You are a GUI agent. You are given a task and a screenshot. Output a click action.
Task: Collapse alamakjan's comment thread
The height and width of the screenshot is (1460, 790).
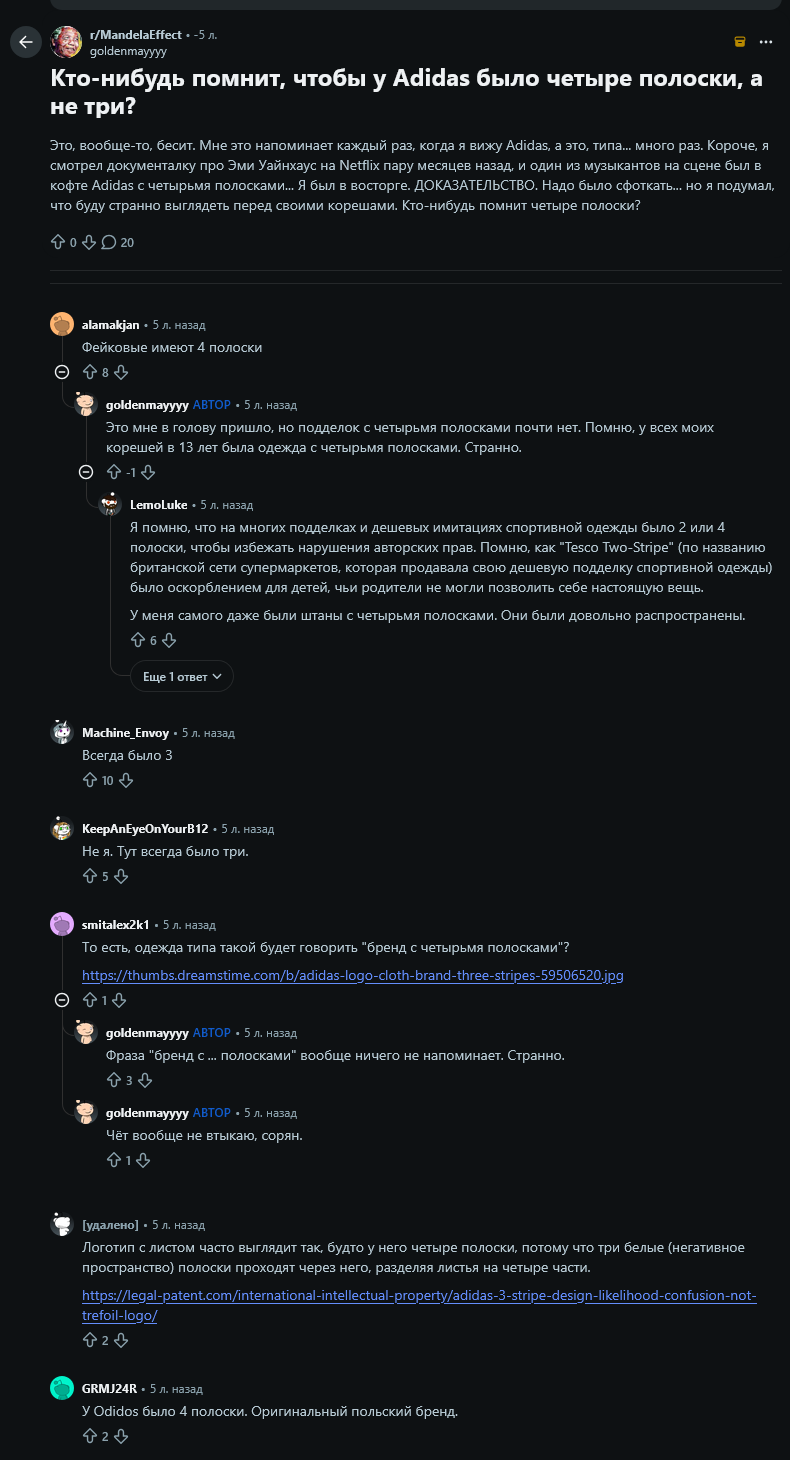(x=62, y=372)
